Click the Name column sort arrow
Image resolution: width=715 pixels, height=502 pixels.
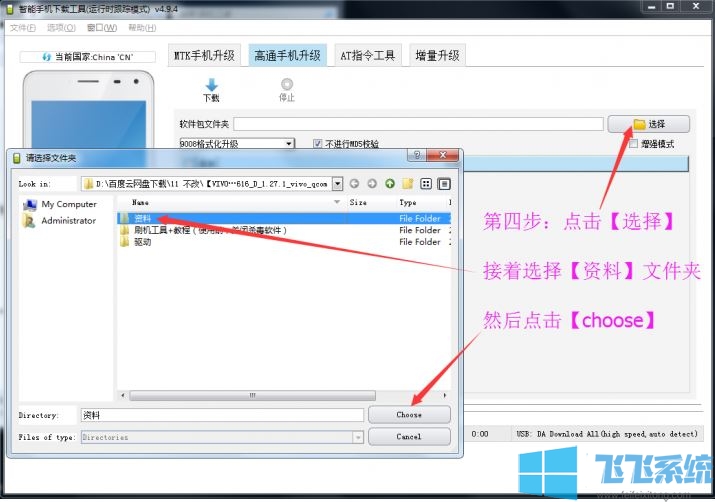tap(337, 202)
